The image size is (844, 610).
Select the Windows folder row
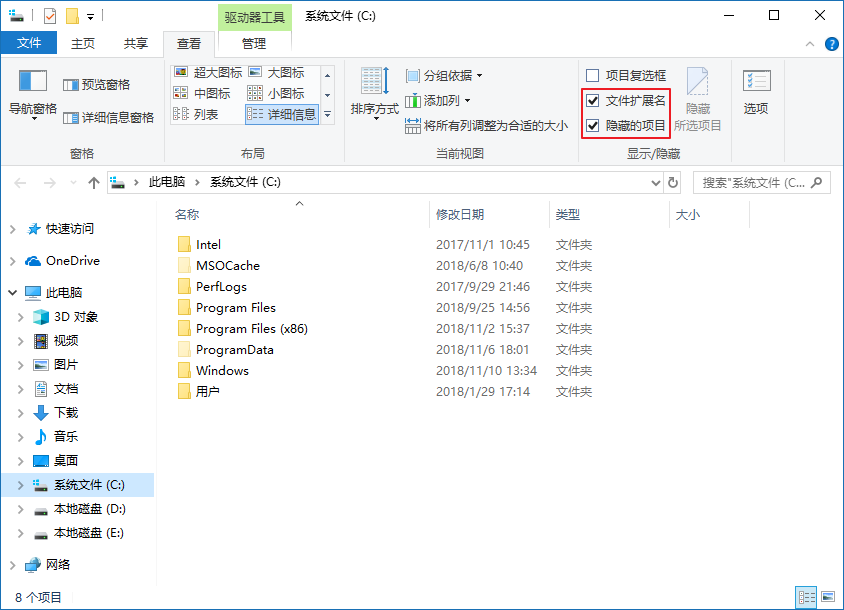point(384,370)
